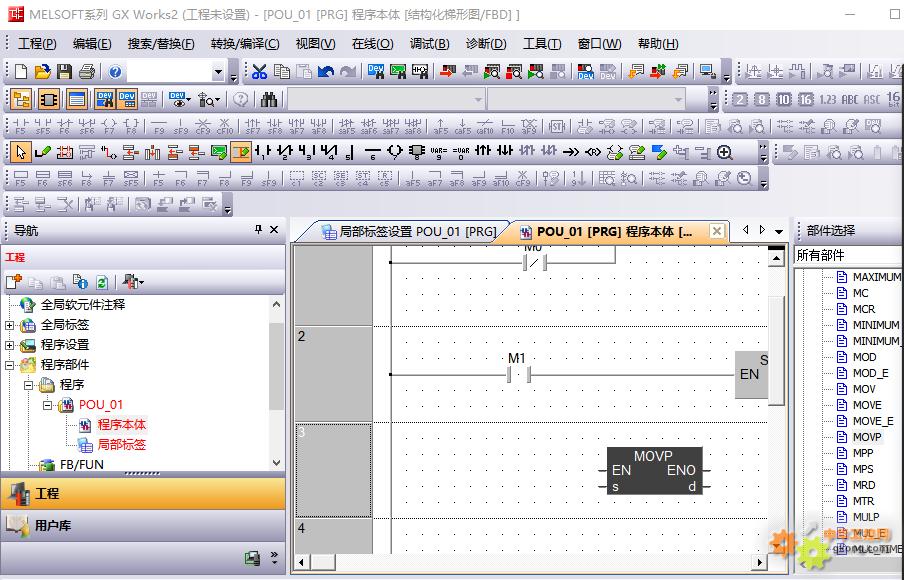Select MOVP in the parts list
This screenshot has height=580, width=904.
(x=867, y=437)
